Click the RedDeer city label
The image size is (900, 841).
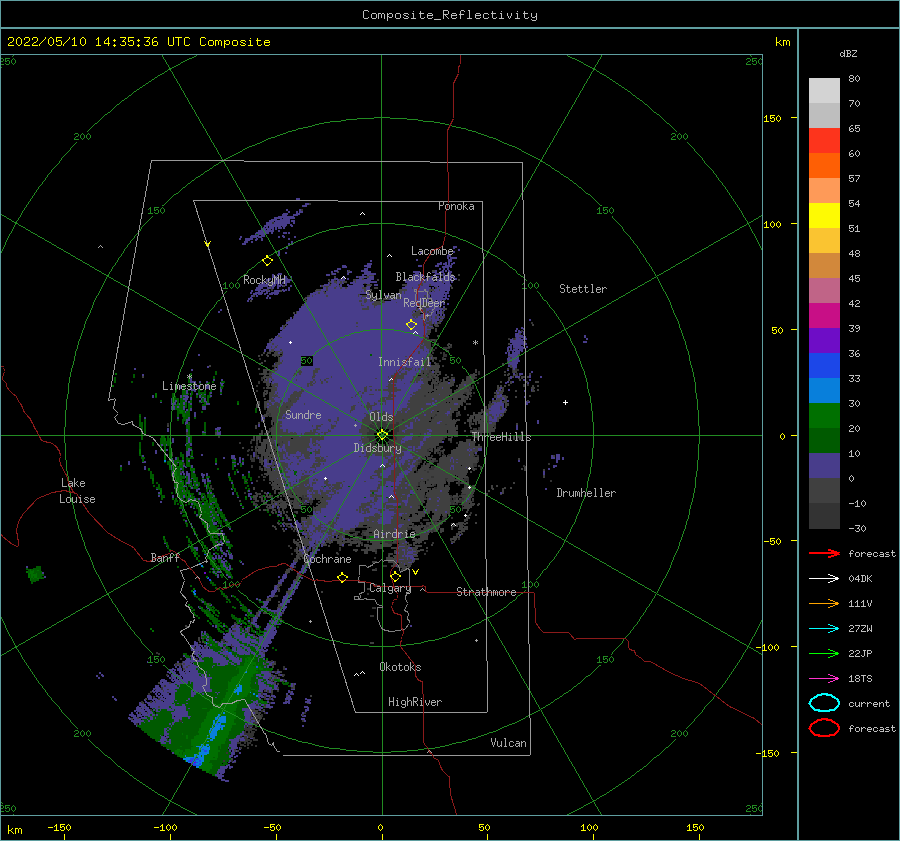tap(424, 303)
